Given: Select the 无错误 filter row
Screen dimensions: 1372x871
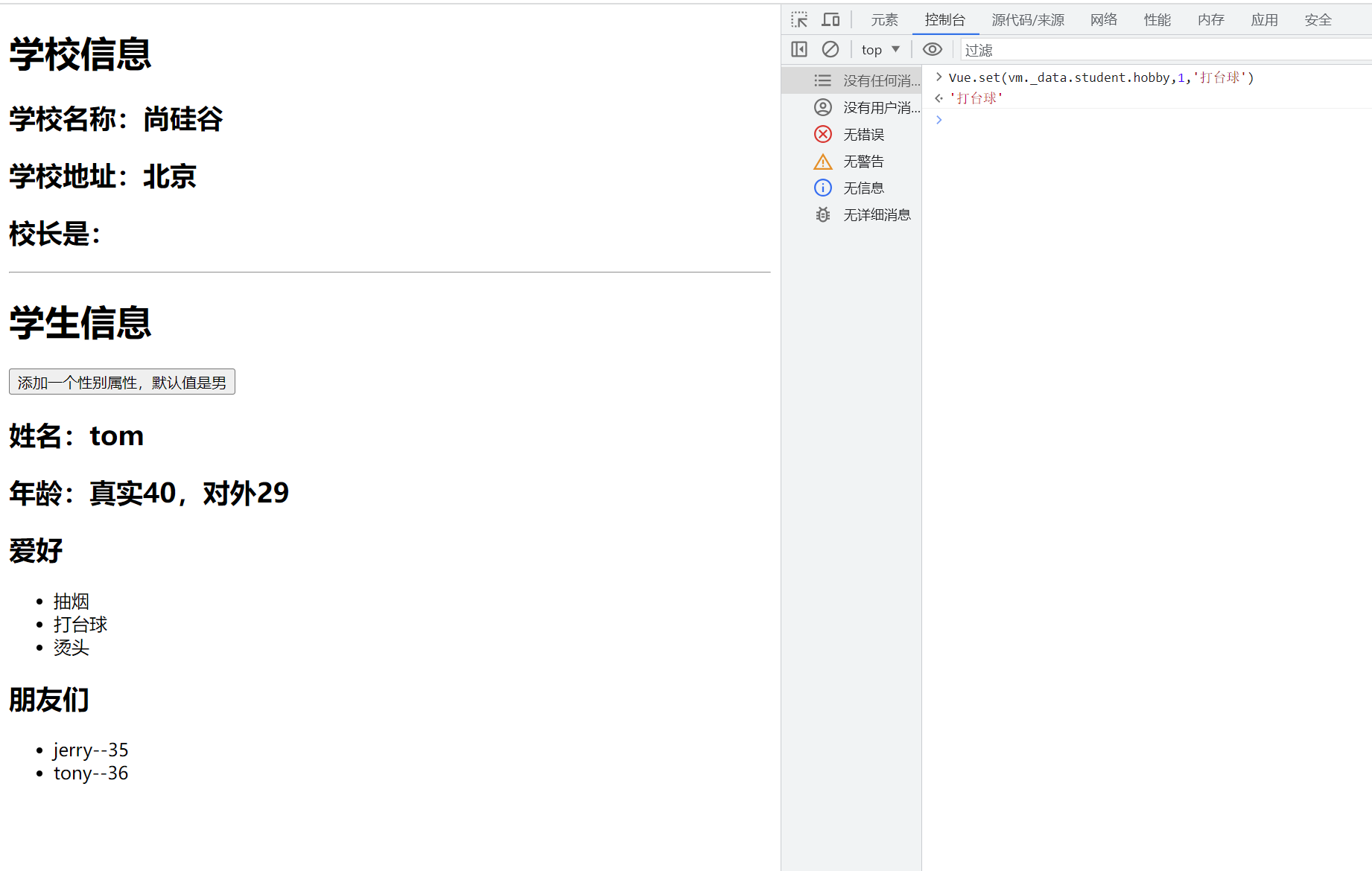Looking at the screenshot, I should tap(851, 134).
